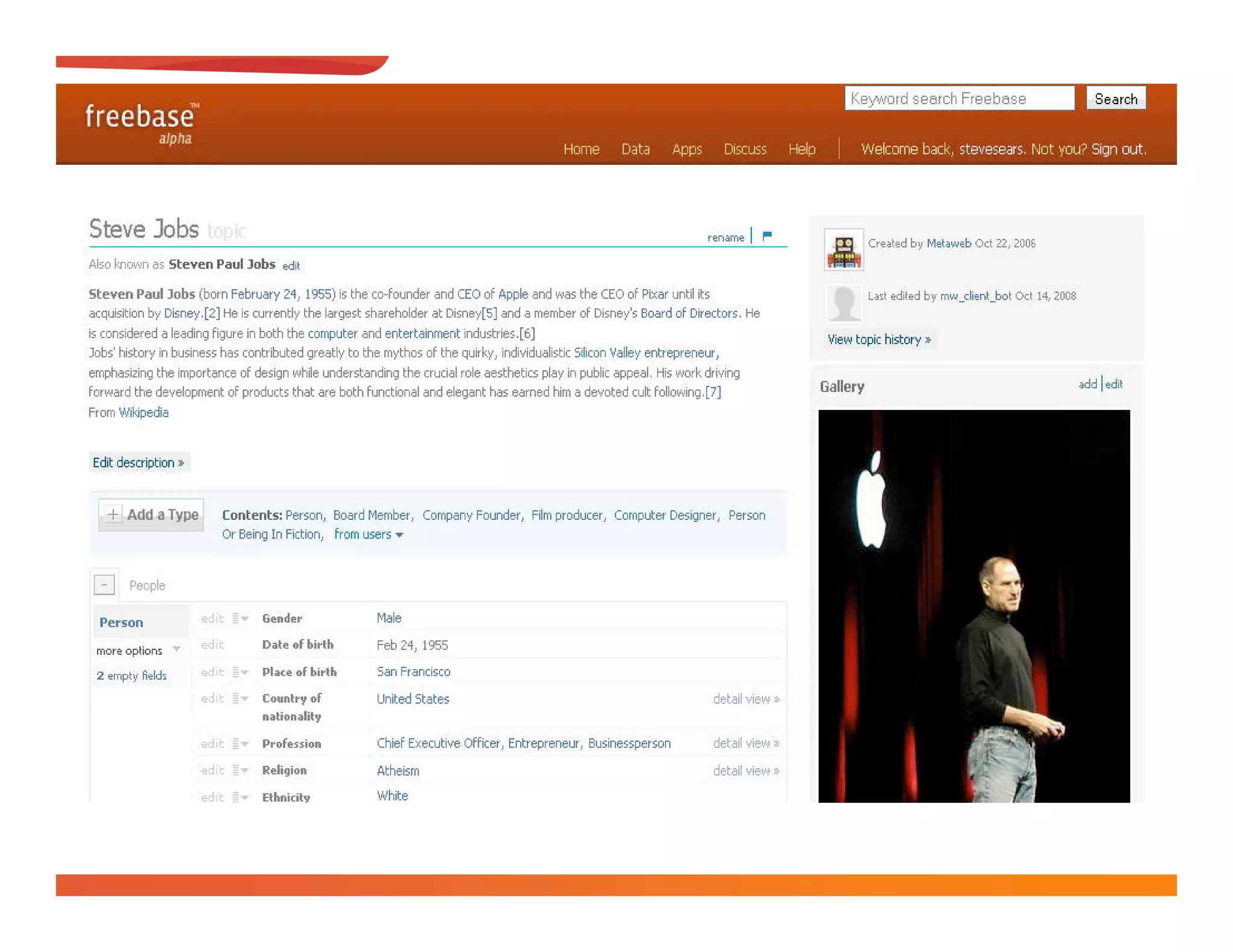Open the 'more options' dropdown under Person
1233x952 pixels.
[138, 651]
